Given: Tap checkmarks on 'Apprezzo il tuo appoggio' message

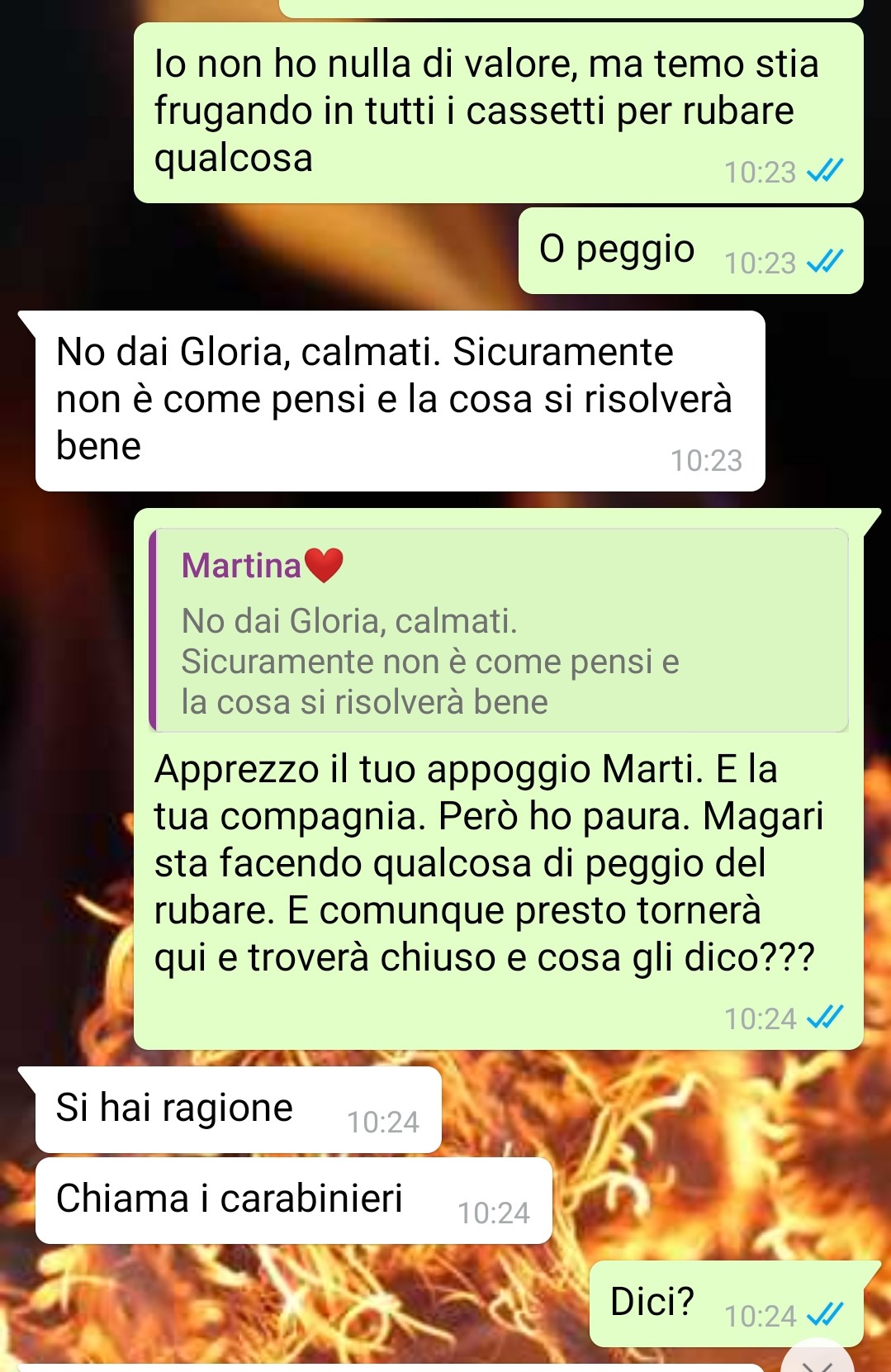Looking at the screenshot, I should [824, 1018].
